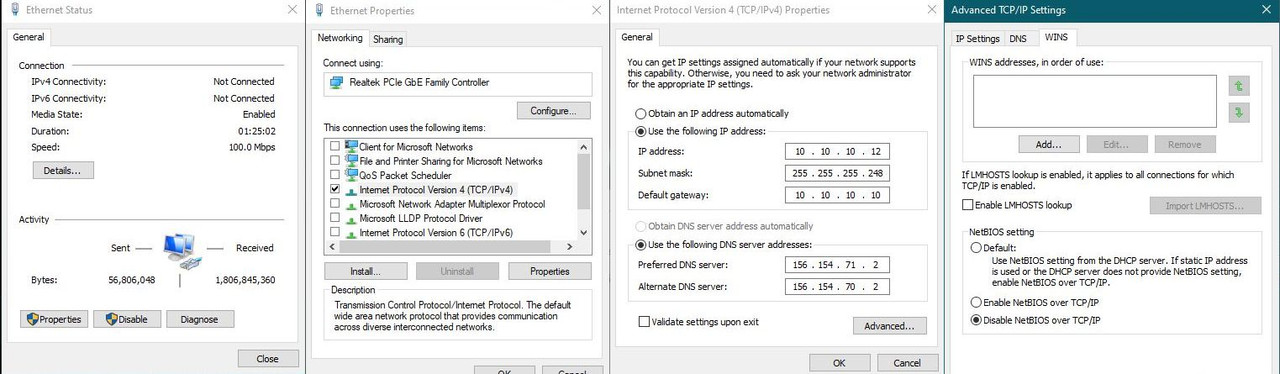Viewport: 1280px width, 374px height.
Task: Select Use the following DNS server addresses
Action: point(641,245)
